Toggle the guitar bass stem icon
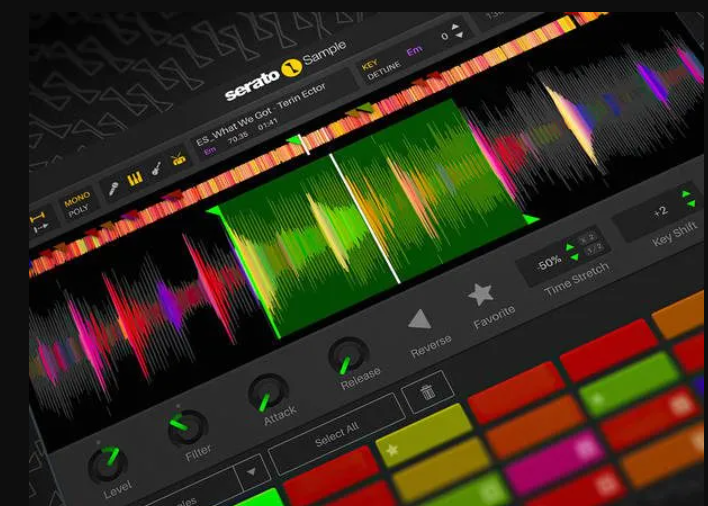708x506 pixels. tap(156, 169)
